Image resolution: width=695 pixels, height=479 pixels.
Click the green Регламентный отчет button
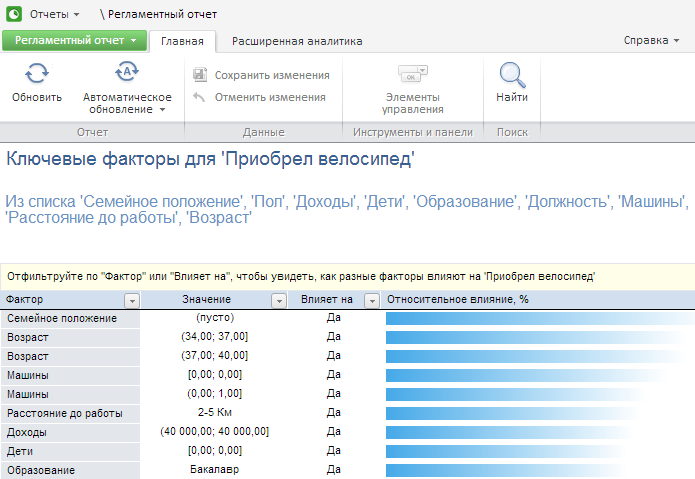(x=74, y=41)
